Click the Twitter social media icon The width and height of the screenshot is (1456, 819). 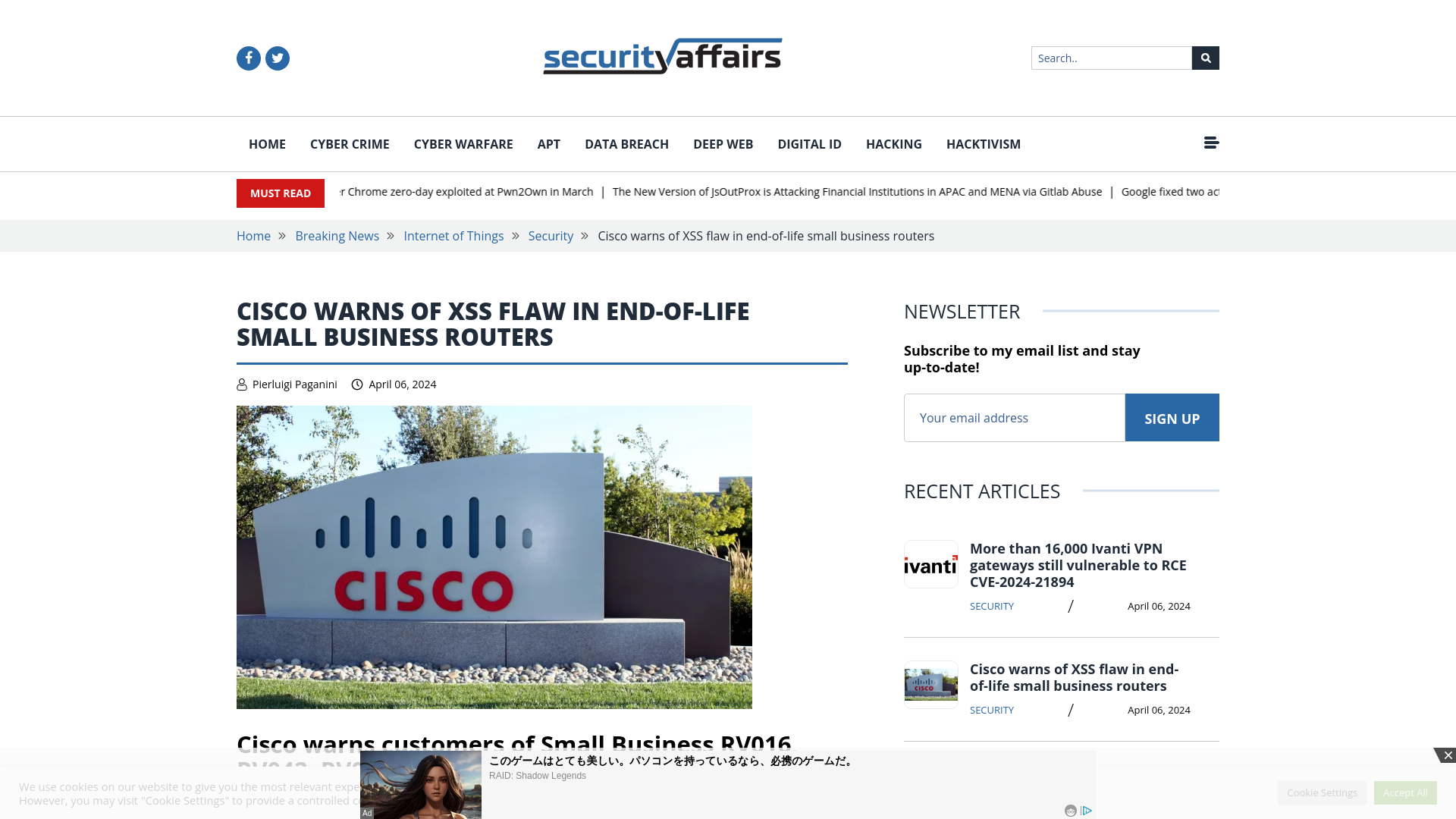tap(277, 57)
